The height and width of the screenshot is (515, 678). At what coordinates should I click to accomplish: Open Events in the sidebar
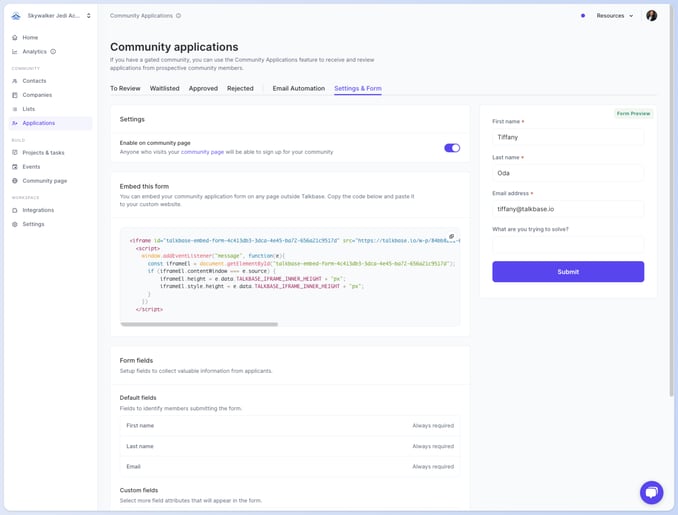point(31,166)
